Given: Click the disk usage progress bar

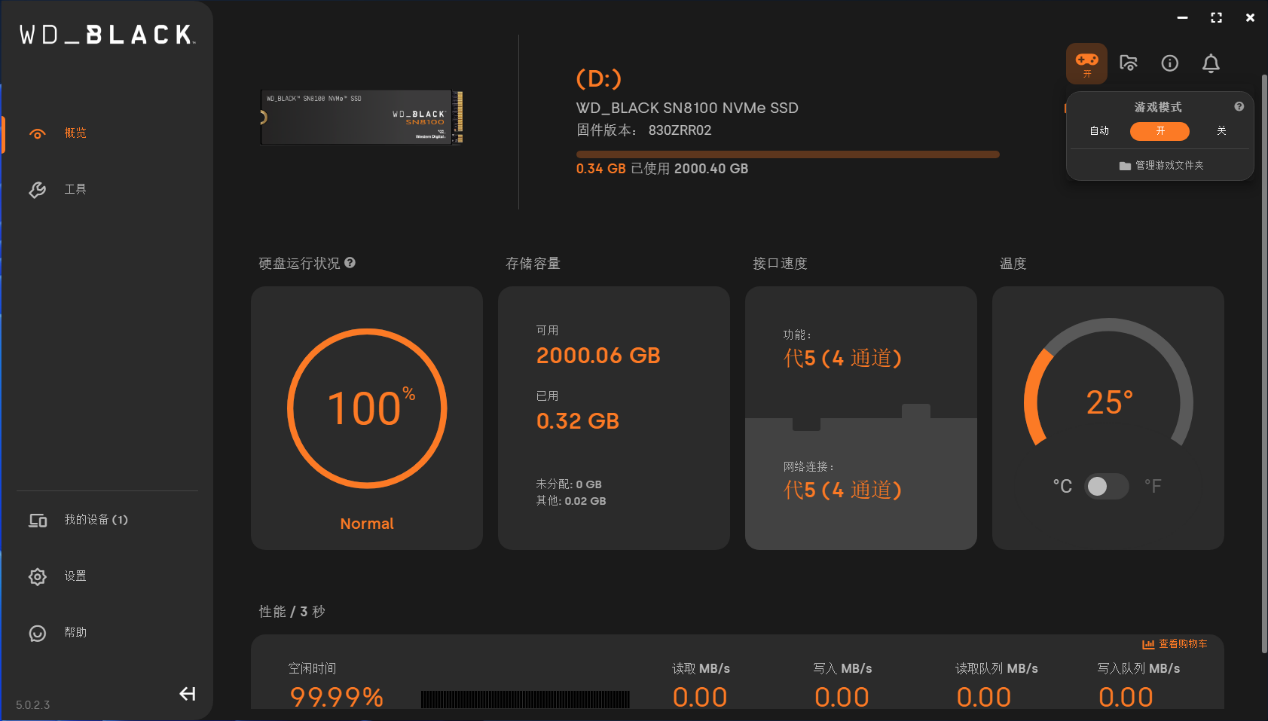Looking at the screenshot, I should click(787, 154).
